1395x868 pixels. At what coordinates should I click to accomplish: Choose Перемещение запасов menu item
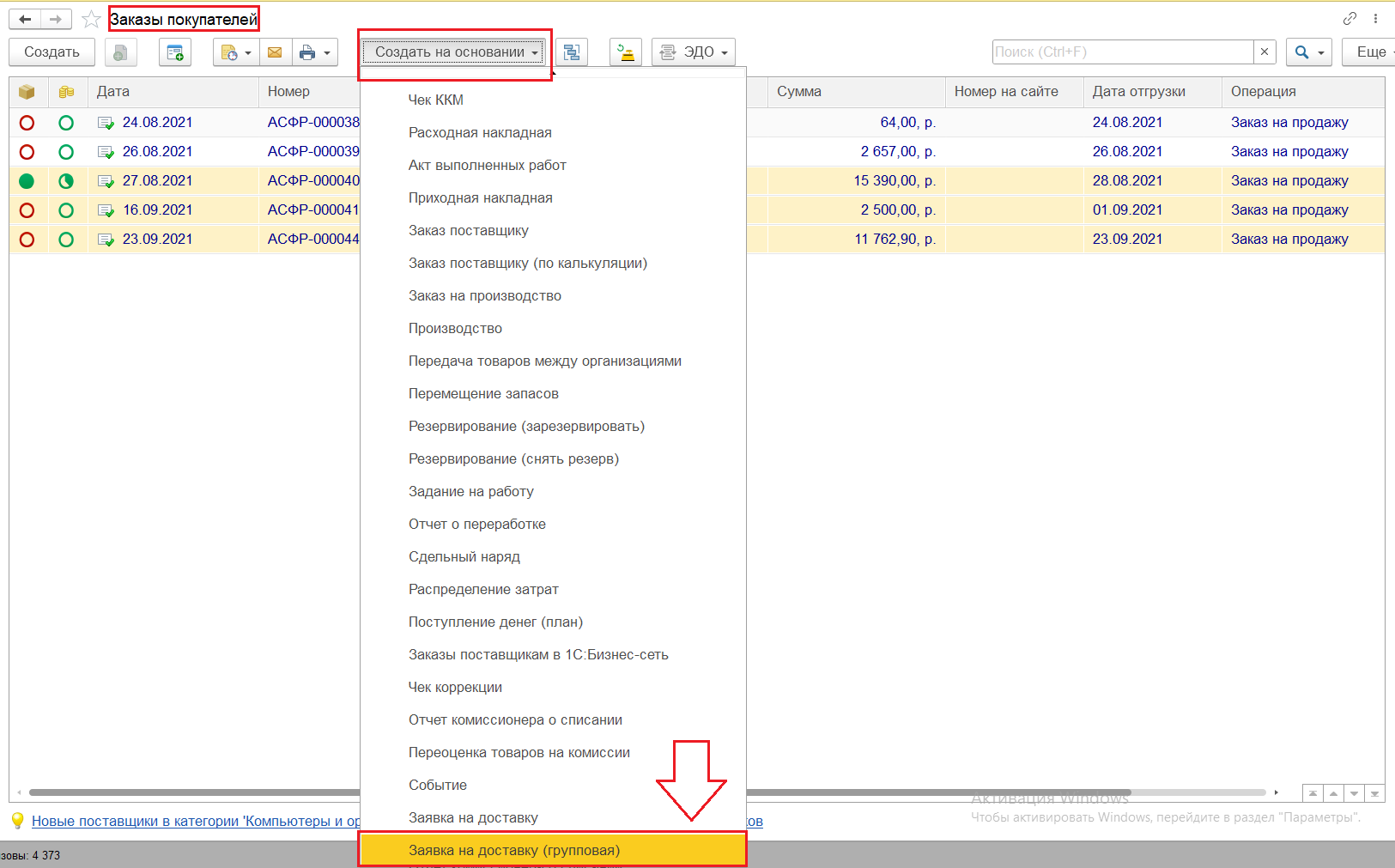tap(553, 394)
